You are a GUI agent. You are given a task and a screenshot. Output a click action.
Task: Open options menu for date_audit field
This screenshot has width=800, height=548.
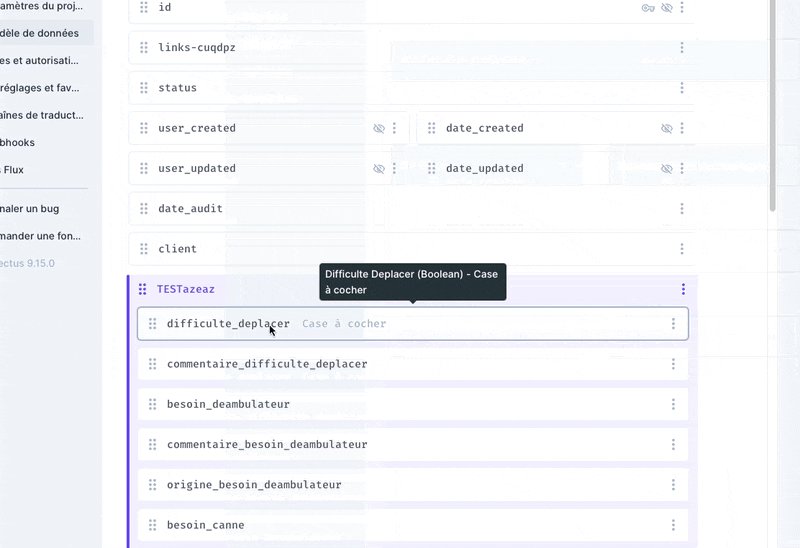[x=682, y=208]
